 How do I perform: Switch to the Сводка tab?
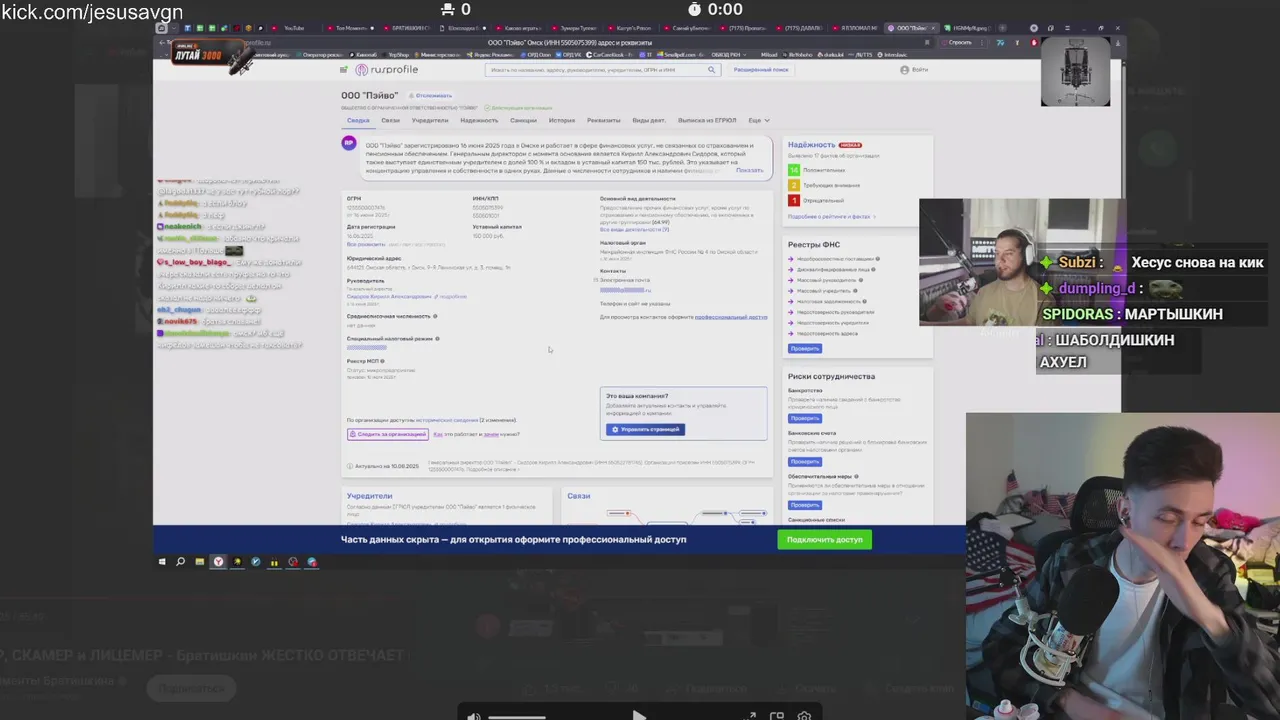pyautogui.click(x=358, y=120)
